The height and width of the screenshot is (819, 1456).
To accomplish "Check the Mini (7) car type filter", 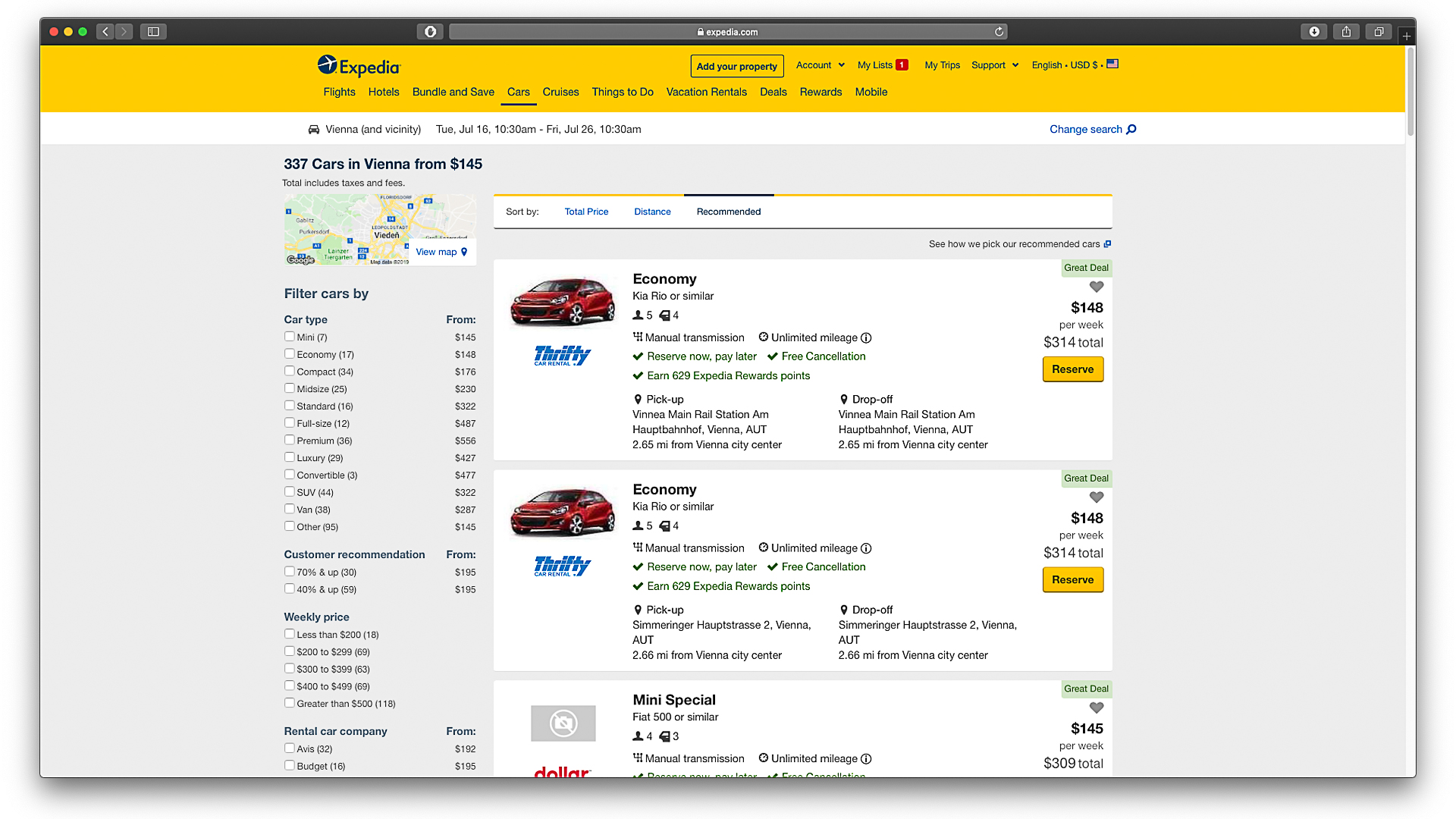I will coord(289,337).
